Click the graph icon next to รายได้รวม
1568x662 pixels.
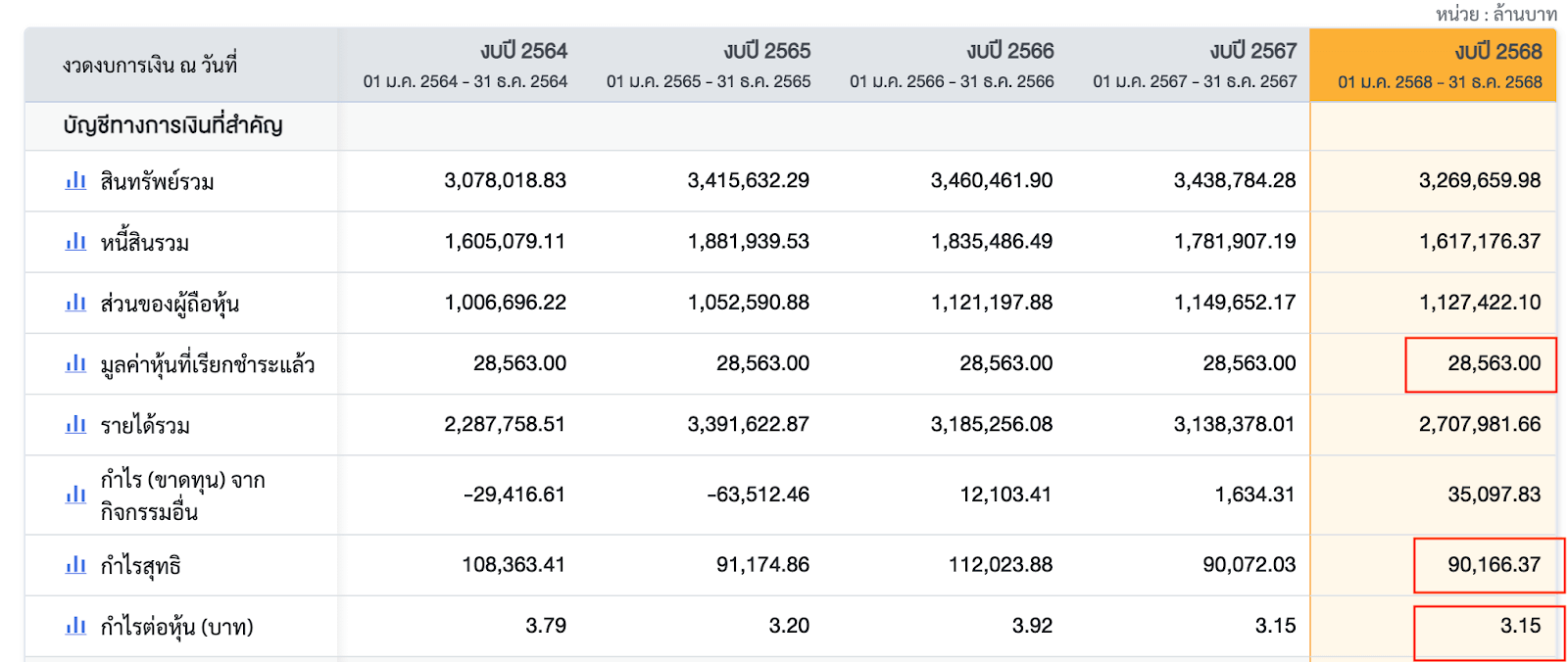pos(75,425)
